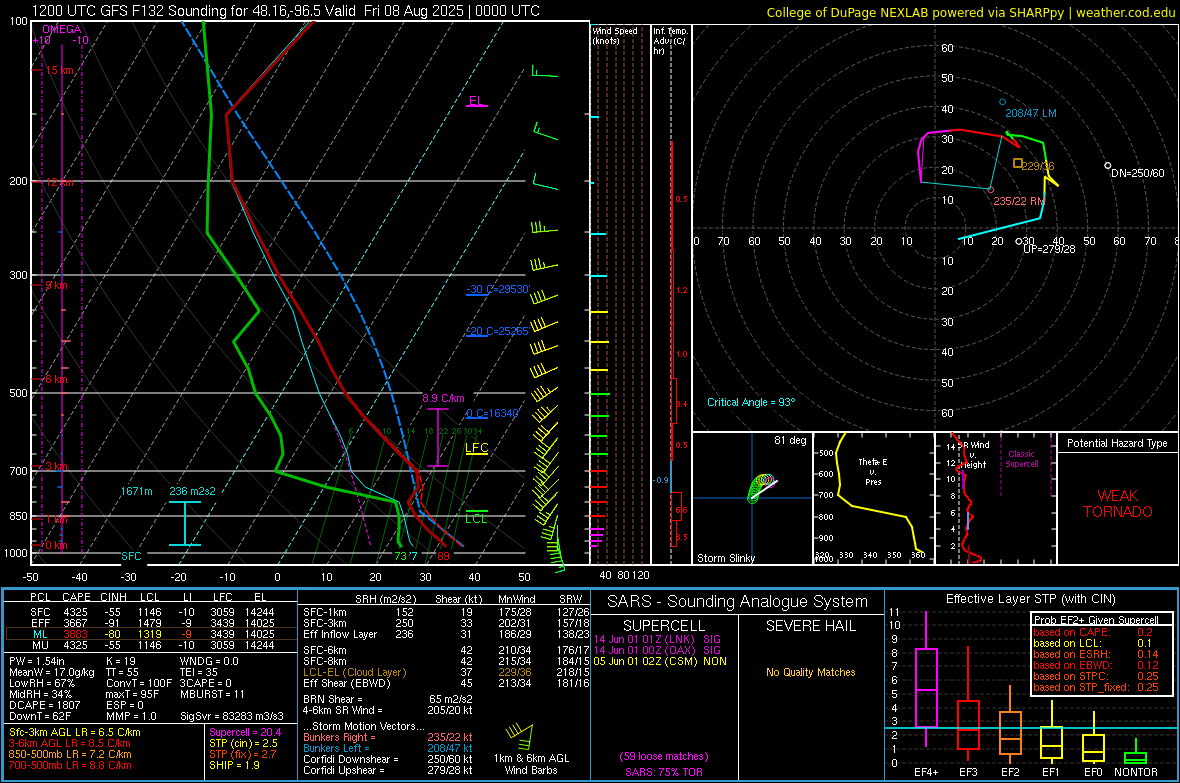Screen dimensions: 1180x783
Task: Click the 05 Jun 01 02Z (CSM) NON analog
Action: click(x=660, y=661)
